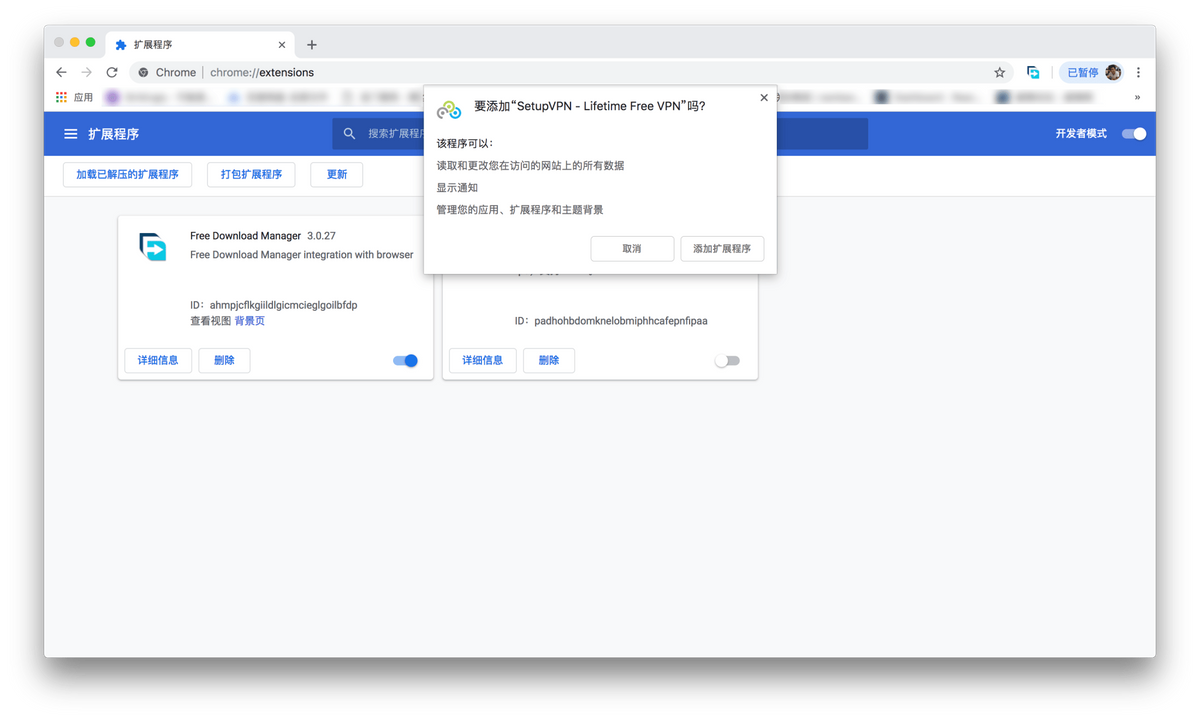Click 加载已解压的扩展程序 button
The image size is (1200, 721).
pos(127,174)
